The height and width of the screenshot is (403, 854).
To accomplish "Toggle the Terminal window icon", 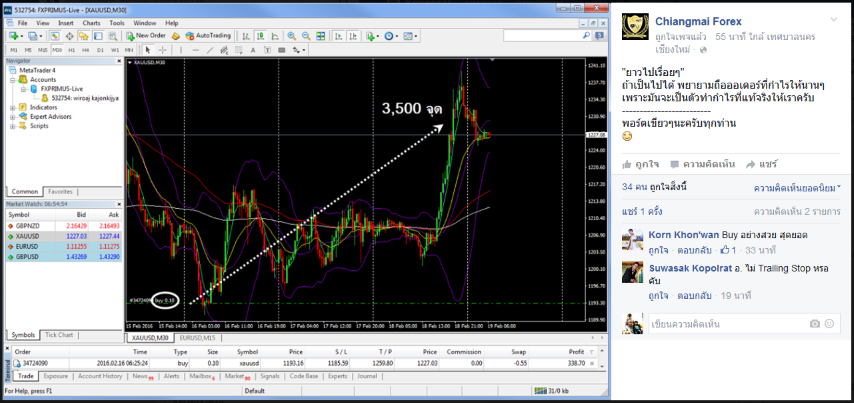I will click(98, 36).
